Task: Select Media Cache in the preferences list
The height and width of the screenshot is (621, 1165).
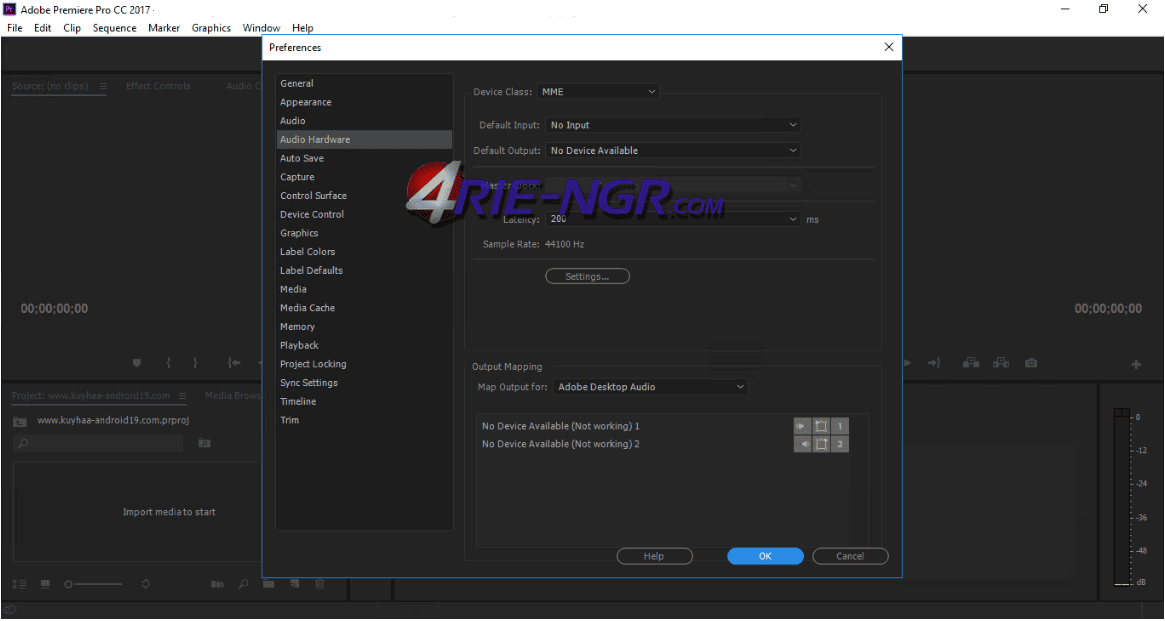Action: pos(364,308)
